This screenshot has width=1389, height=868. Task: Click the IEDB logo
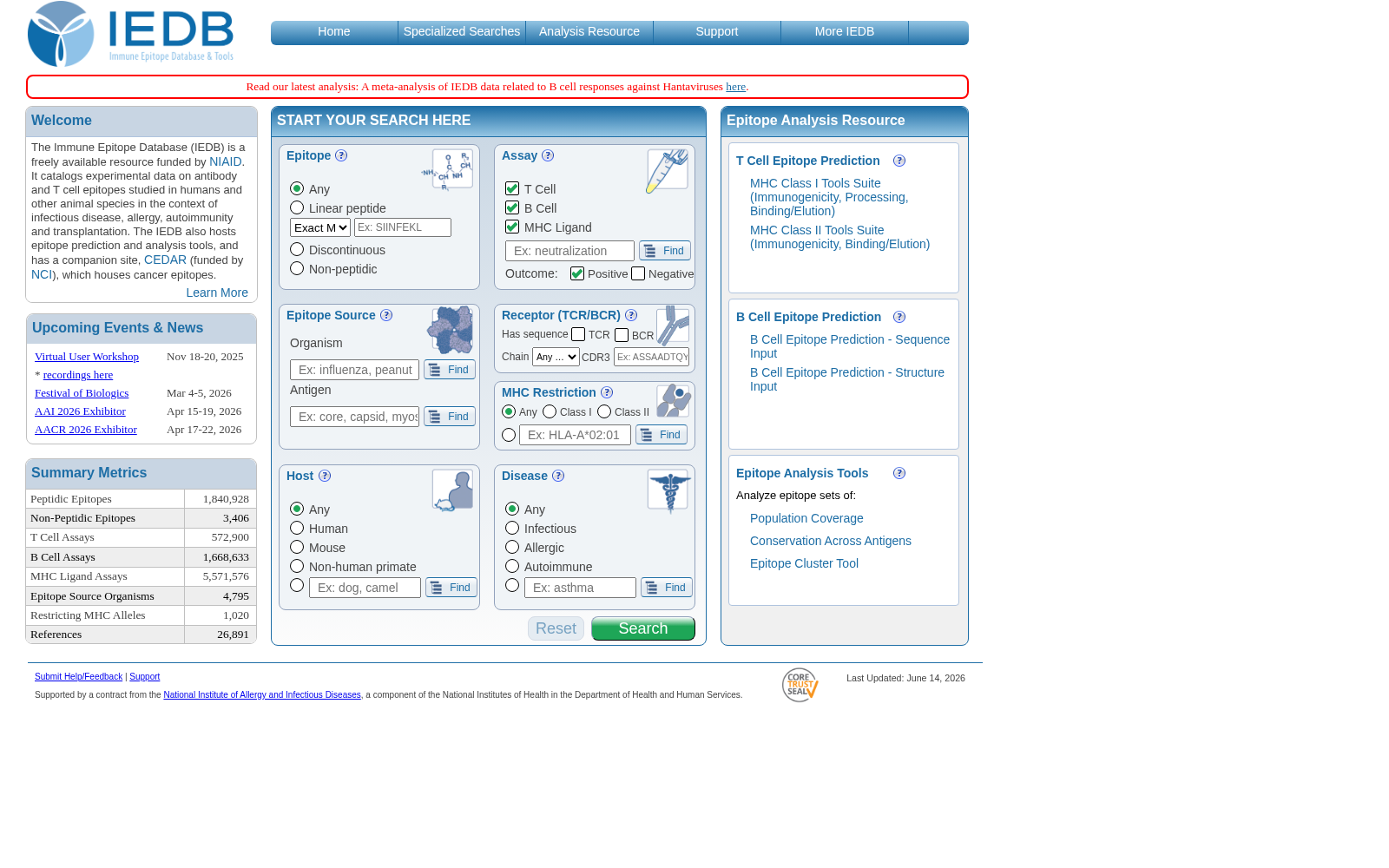[130, 34]
